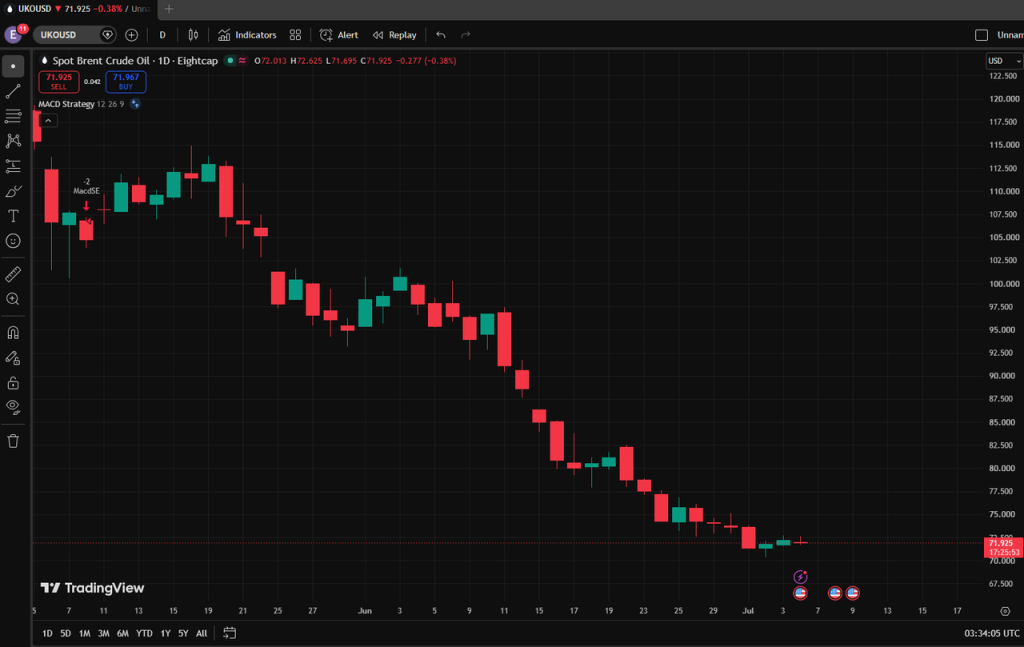Set the range to 1M
The height and width of the screenshot is (647, 1024).
tap(84, 633)
